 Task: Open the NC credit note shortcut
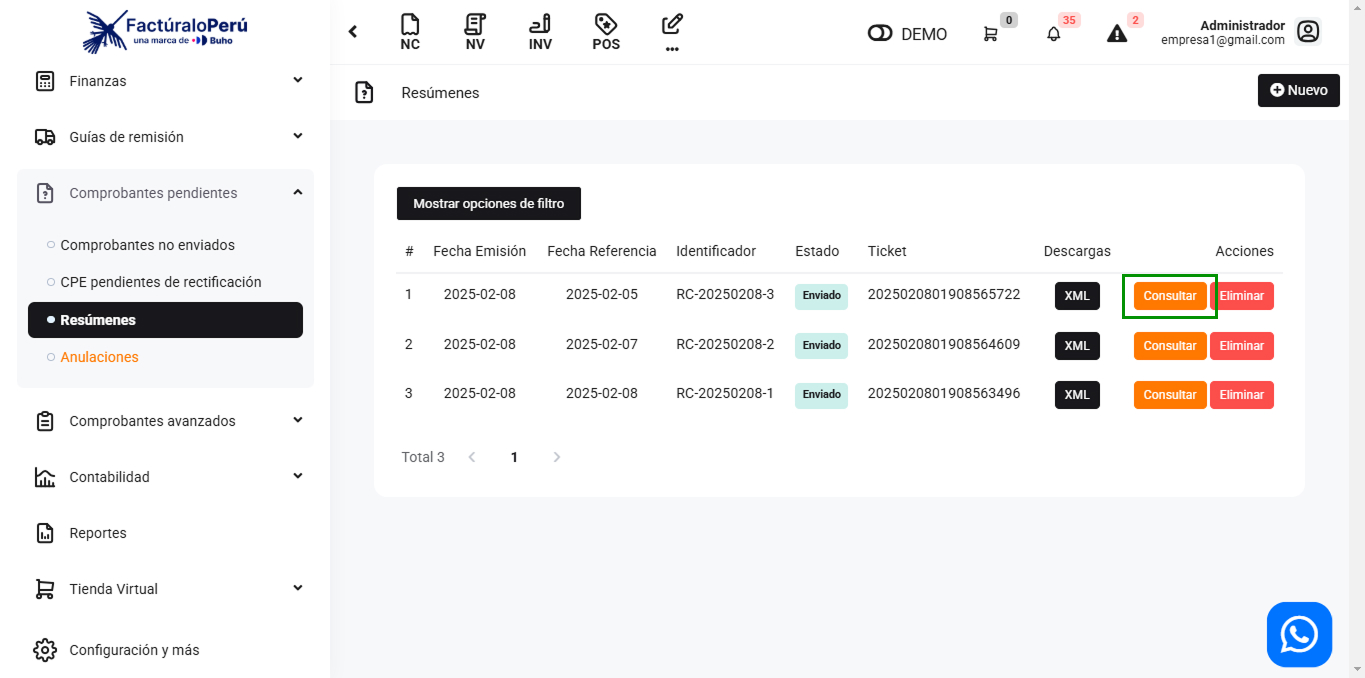click(x=410, y=32)
